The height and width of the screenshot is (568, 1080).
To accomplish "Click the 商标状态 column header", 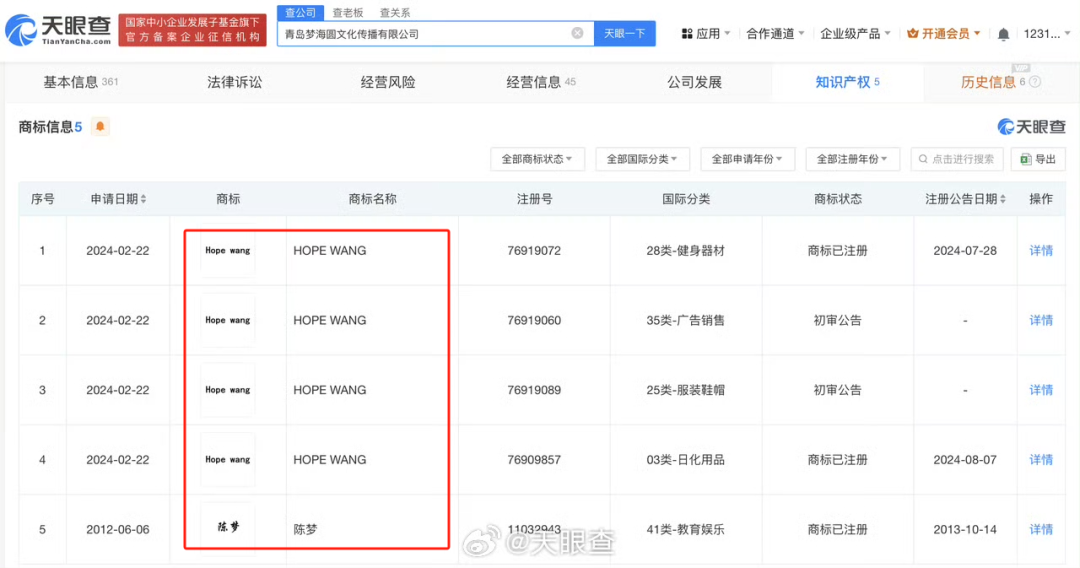I will pyautogui.click(x=838, y=199).
